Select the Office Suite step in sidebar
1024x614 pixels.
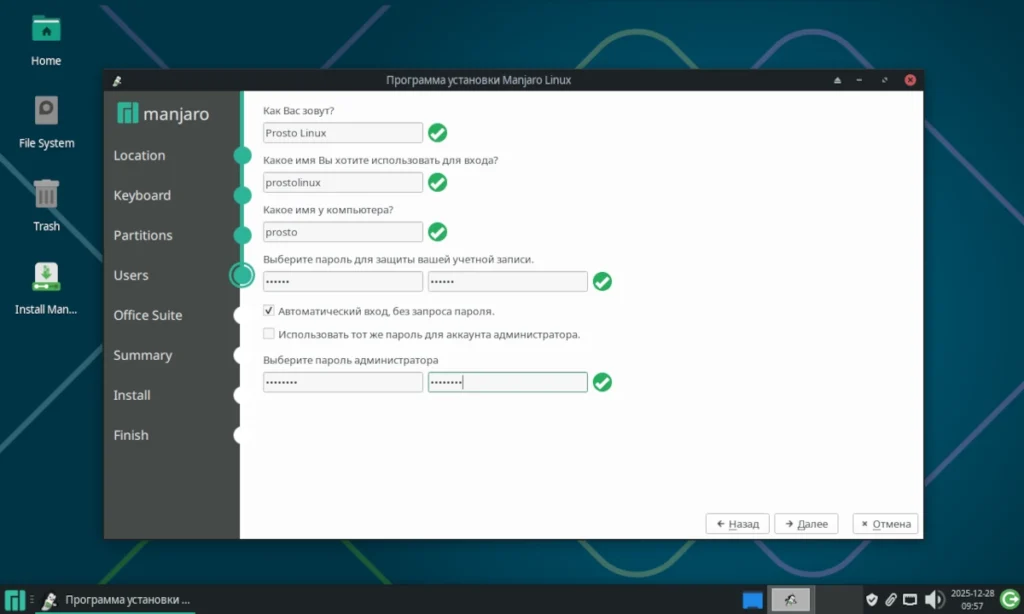click(x=148, y=315)
